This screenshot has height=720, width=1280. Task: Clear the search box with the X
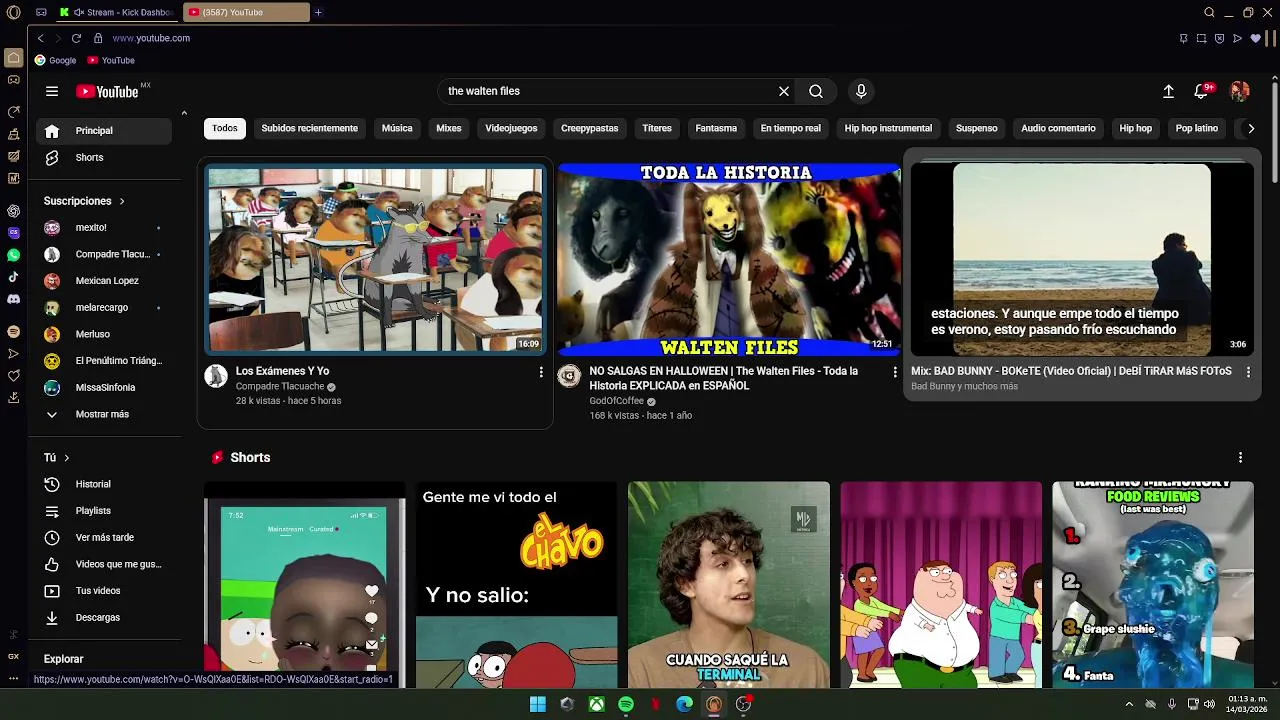tap(784, 91)
